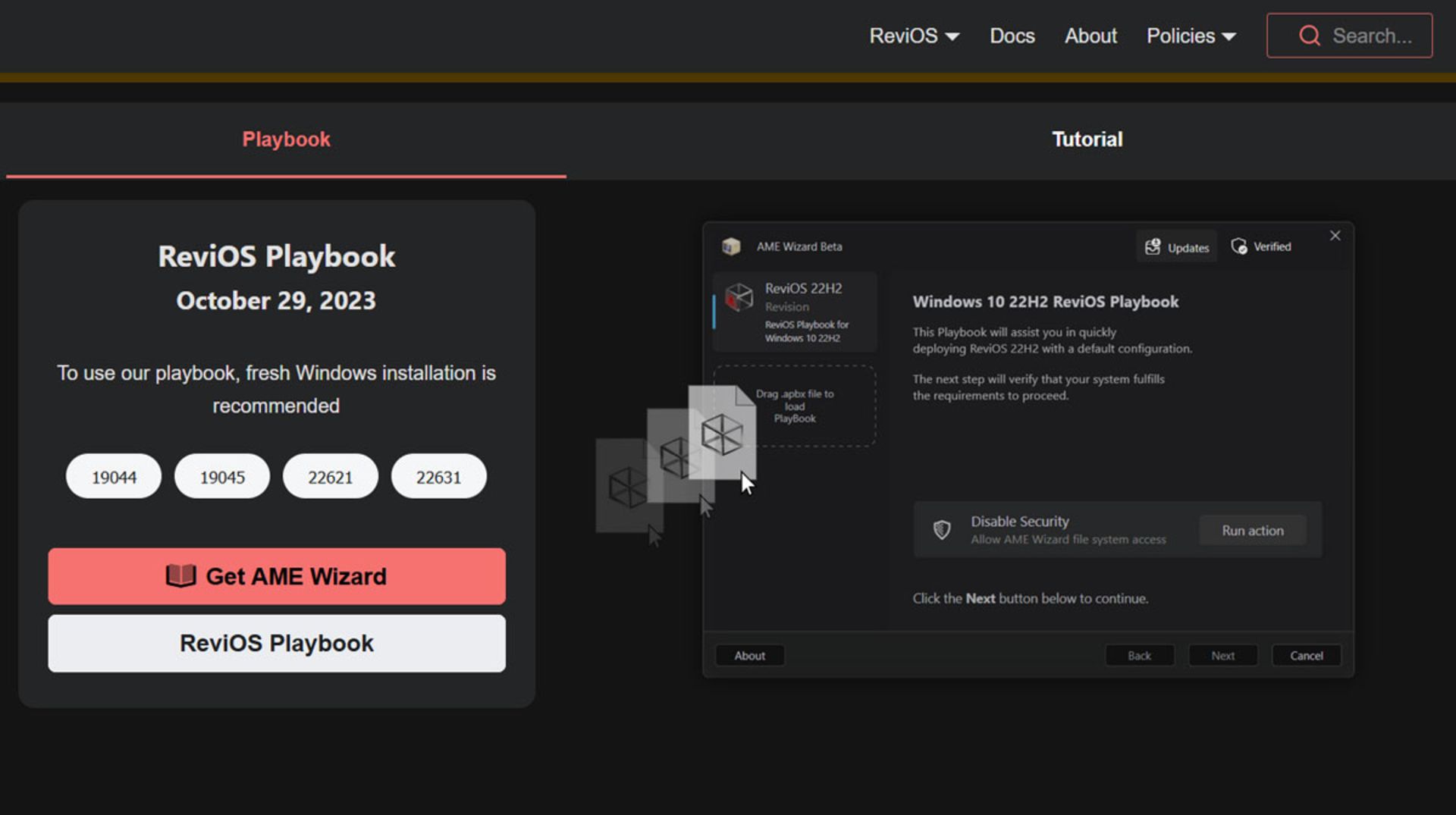Download the ReviOS Playbook
1456x815 pixels.
pyautogui.click(x=276, y=643)
